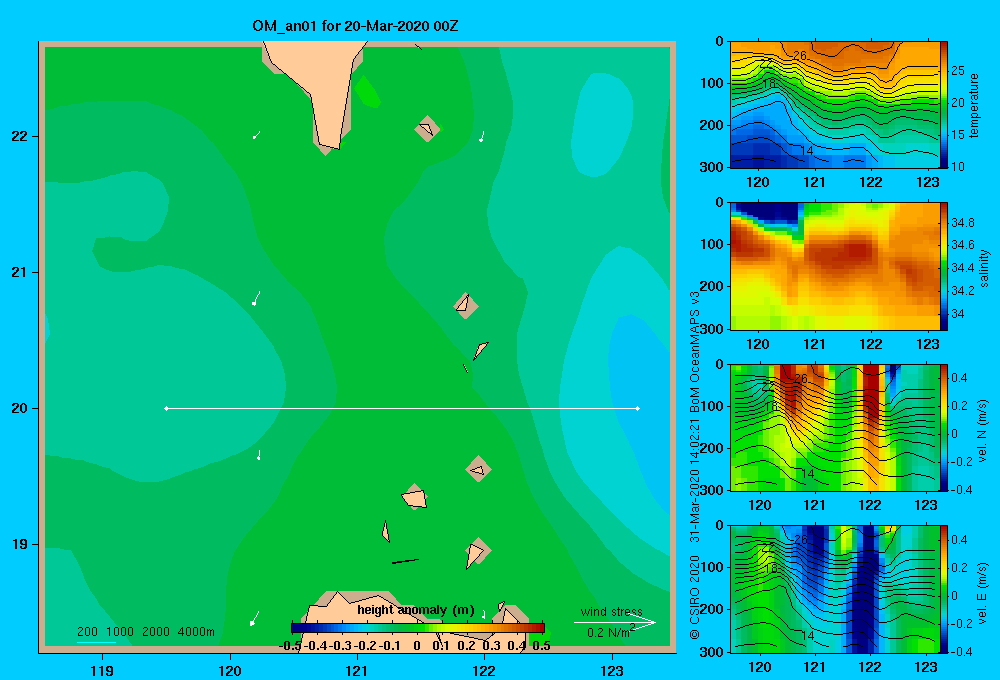Click the salinity color bar
Screen dimensions: 1000x680
pos(944,267)
